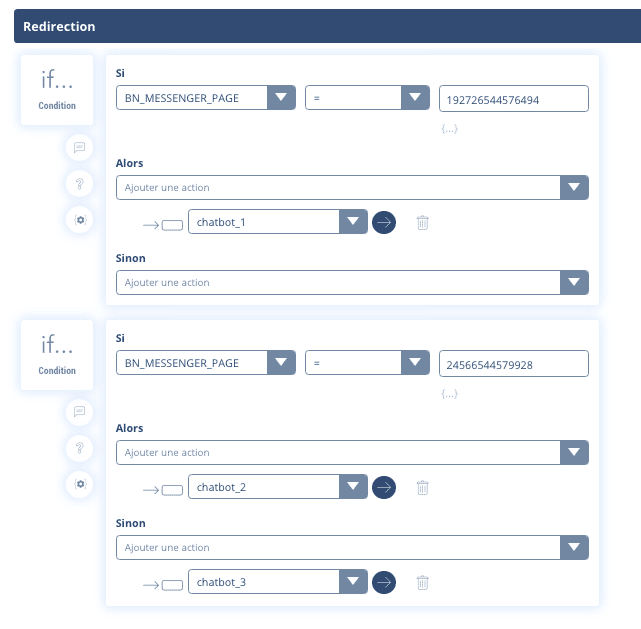This screenshot has height=629, width=641.
Task: Go to chatbot_3 using arrow button
Action: (384, 582)
